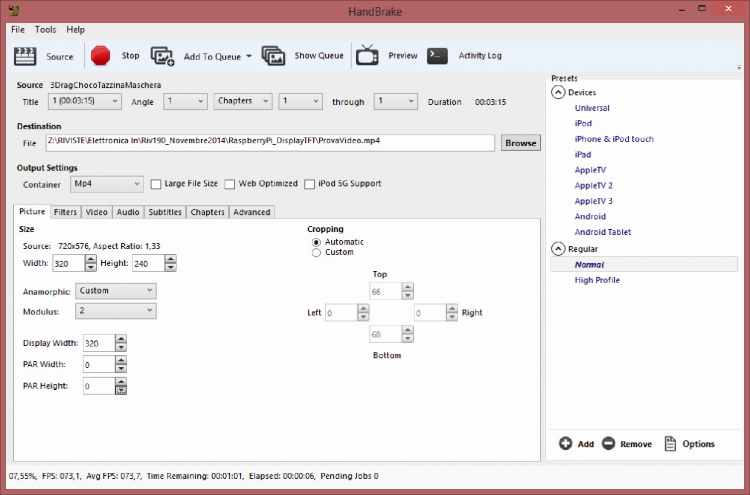The image size is (750, 495).
Task: Switch to the Filters tab
Action: click(x=65, y=212)
